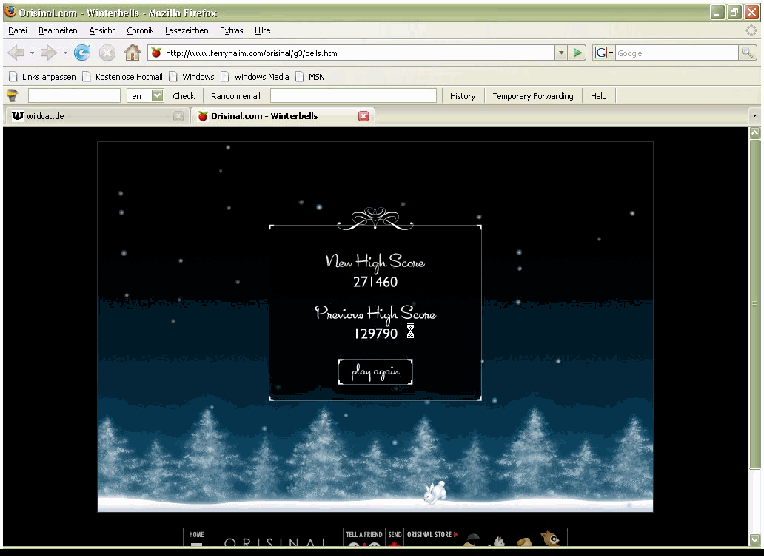The height and width of the screenshot is (556, 764).
Task: Open the Chronik menu
Action: coord(140,31)
